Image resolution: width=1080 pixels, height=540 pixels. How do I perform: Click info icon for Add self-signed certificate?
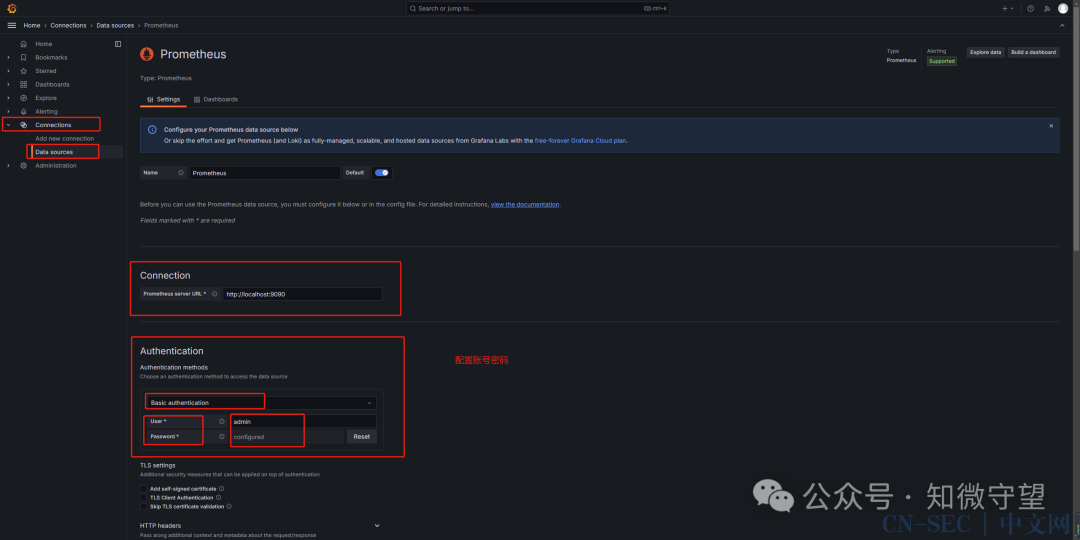[221, 488]
